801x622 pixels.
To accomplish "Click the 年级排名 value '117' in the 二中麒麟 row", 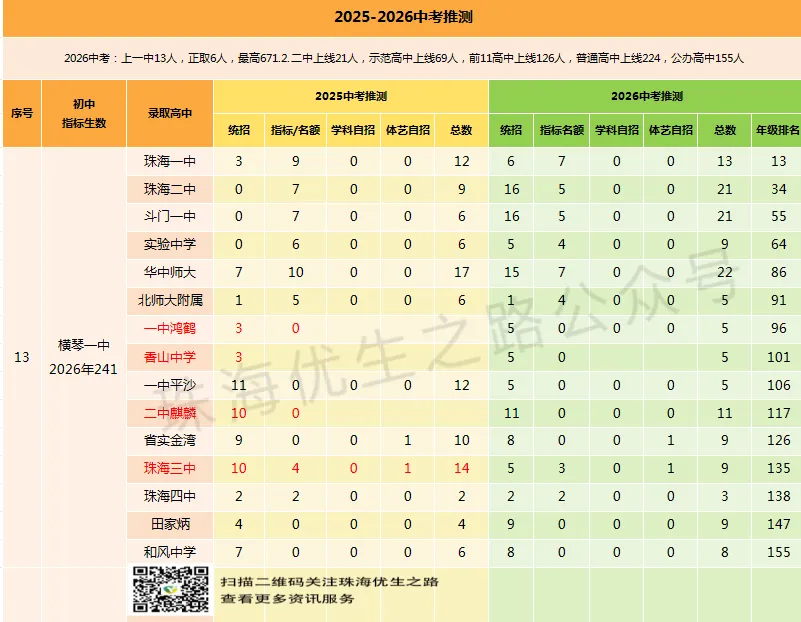I will coord(779,413).
